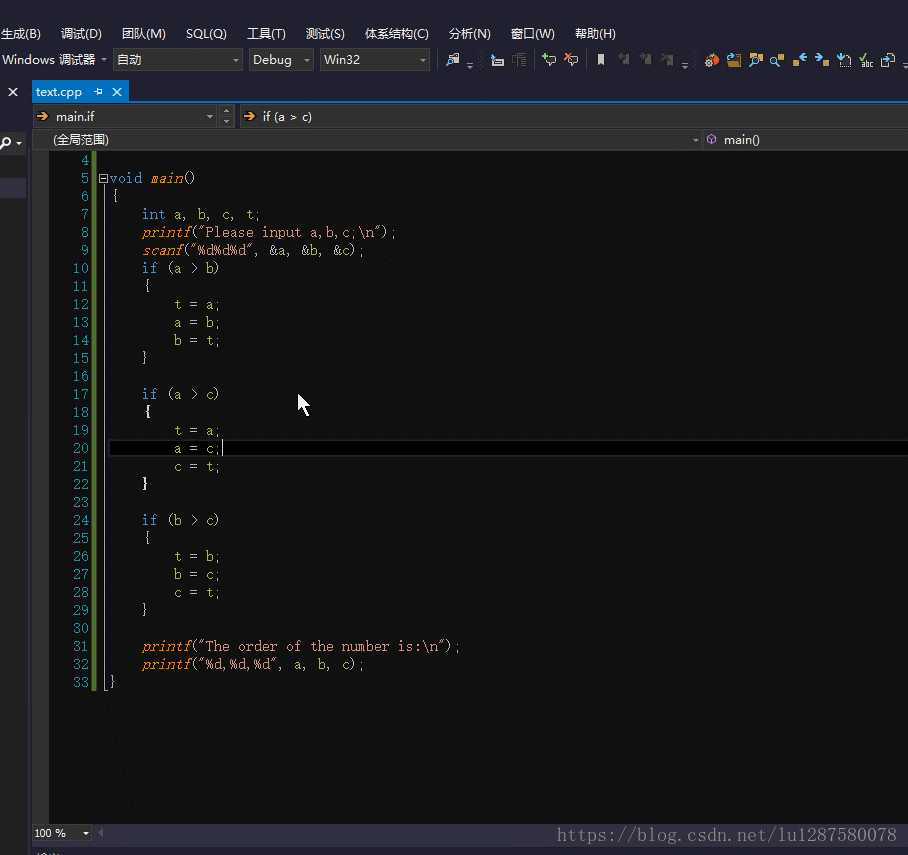Image resolution: width=908 pixels, height=855 pixels.
Task: Pin the text.cpp tab
Action: [98, 92]
